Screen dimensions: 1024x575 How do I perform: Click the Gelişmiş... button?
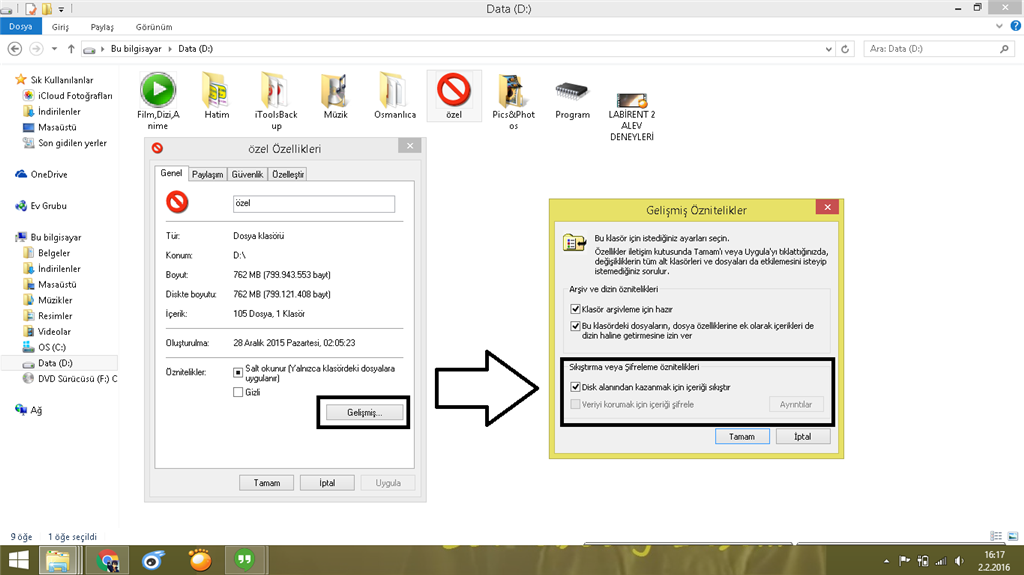[x=363, y=412]
